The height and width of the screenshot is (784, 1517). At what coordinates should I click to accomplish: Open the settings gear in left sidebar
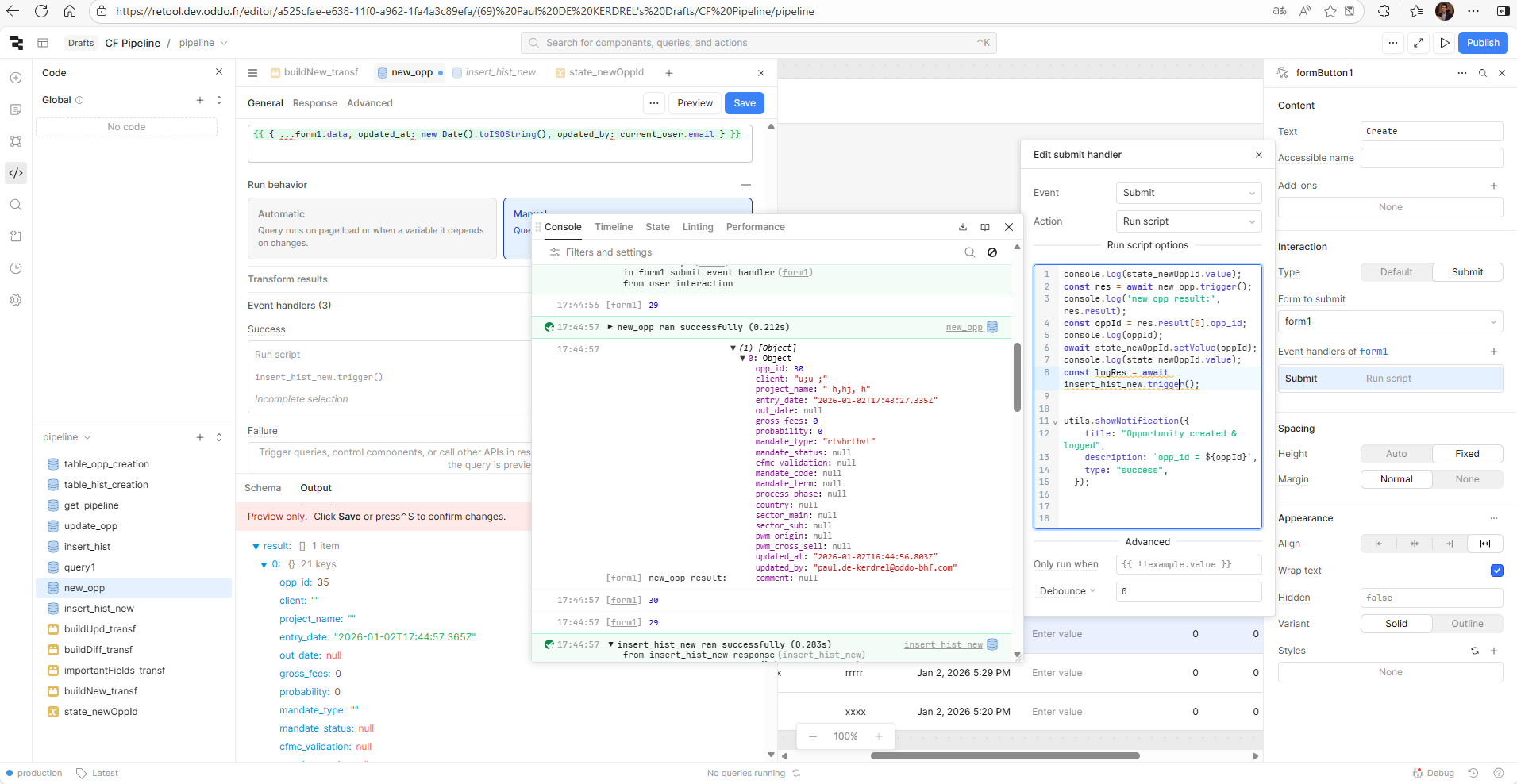tap(16, 300)
